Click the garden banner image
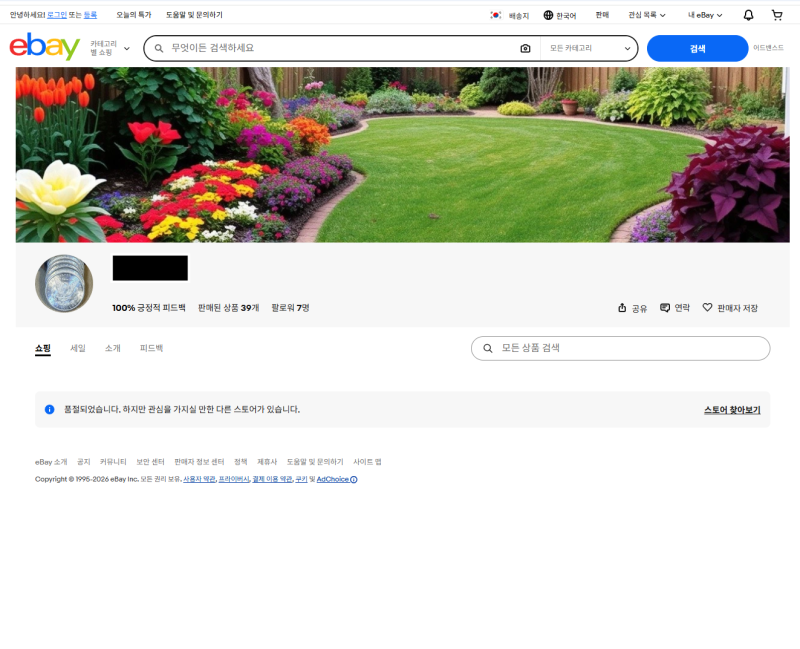800x649 pixels. pos(403,155)
